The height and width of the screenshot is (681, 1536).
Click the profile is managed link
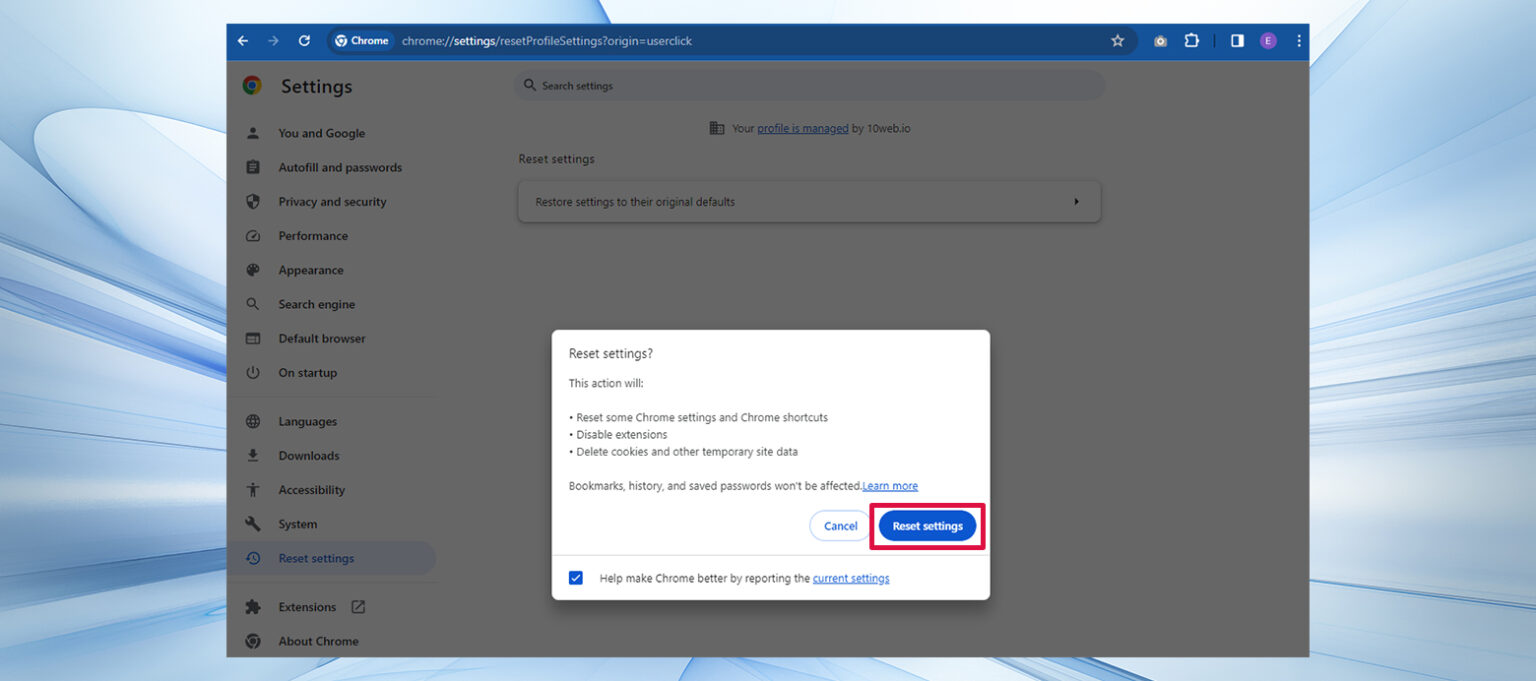[802, 129]
